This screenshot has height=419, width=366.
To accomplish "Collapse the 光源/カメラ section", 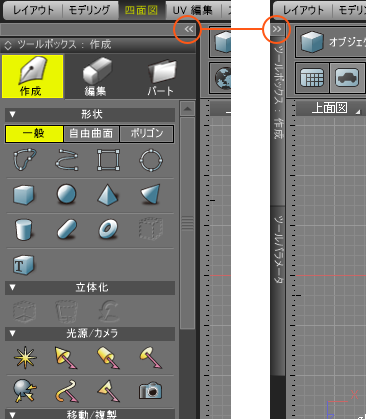I will [13, 333].
